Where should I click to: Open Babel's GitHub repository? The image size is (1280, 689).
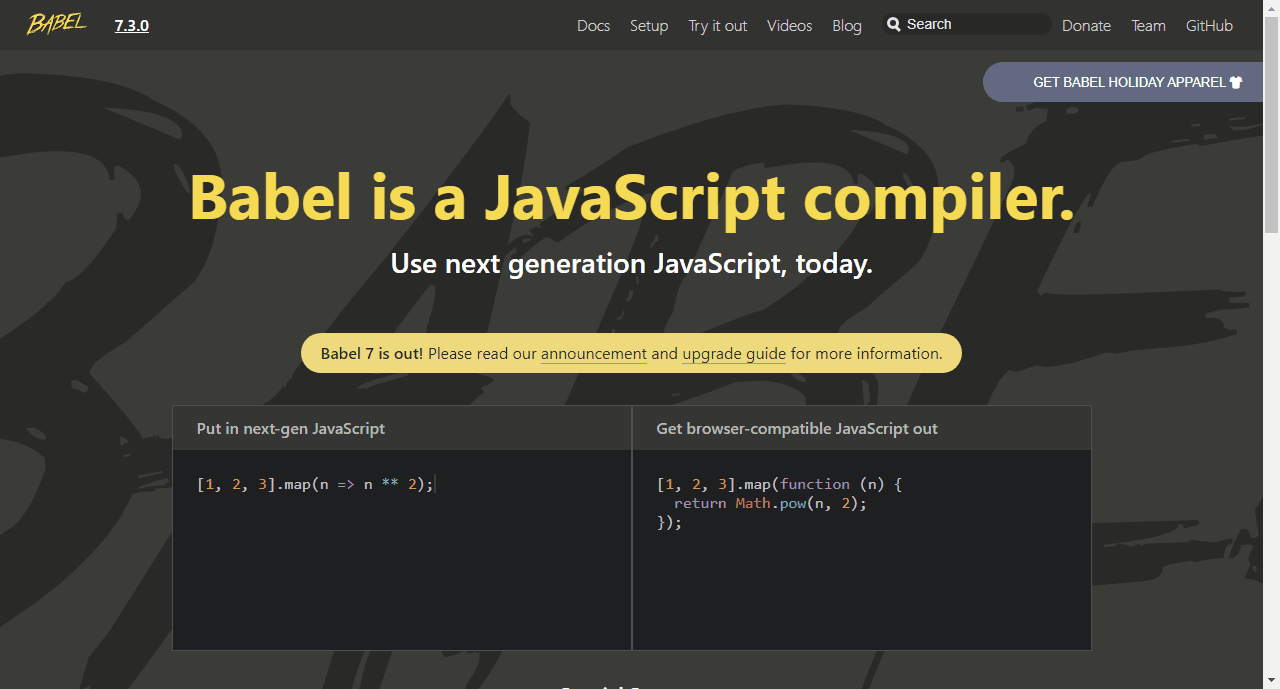(x=1209, y=25)
